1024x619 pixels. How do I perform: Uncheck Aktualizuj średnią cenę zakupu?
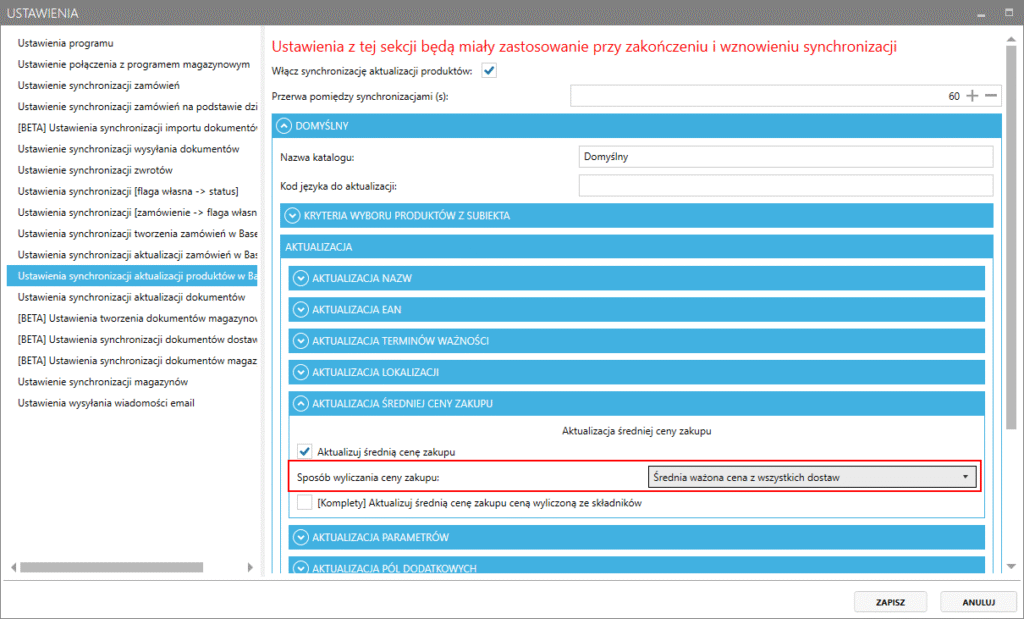[x=305, y=452]
